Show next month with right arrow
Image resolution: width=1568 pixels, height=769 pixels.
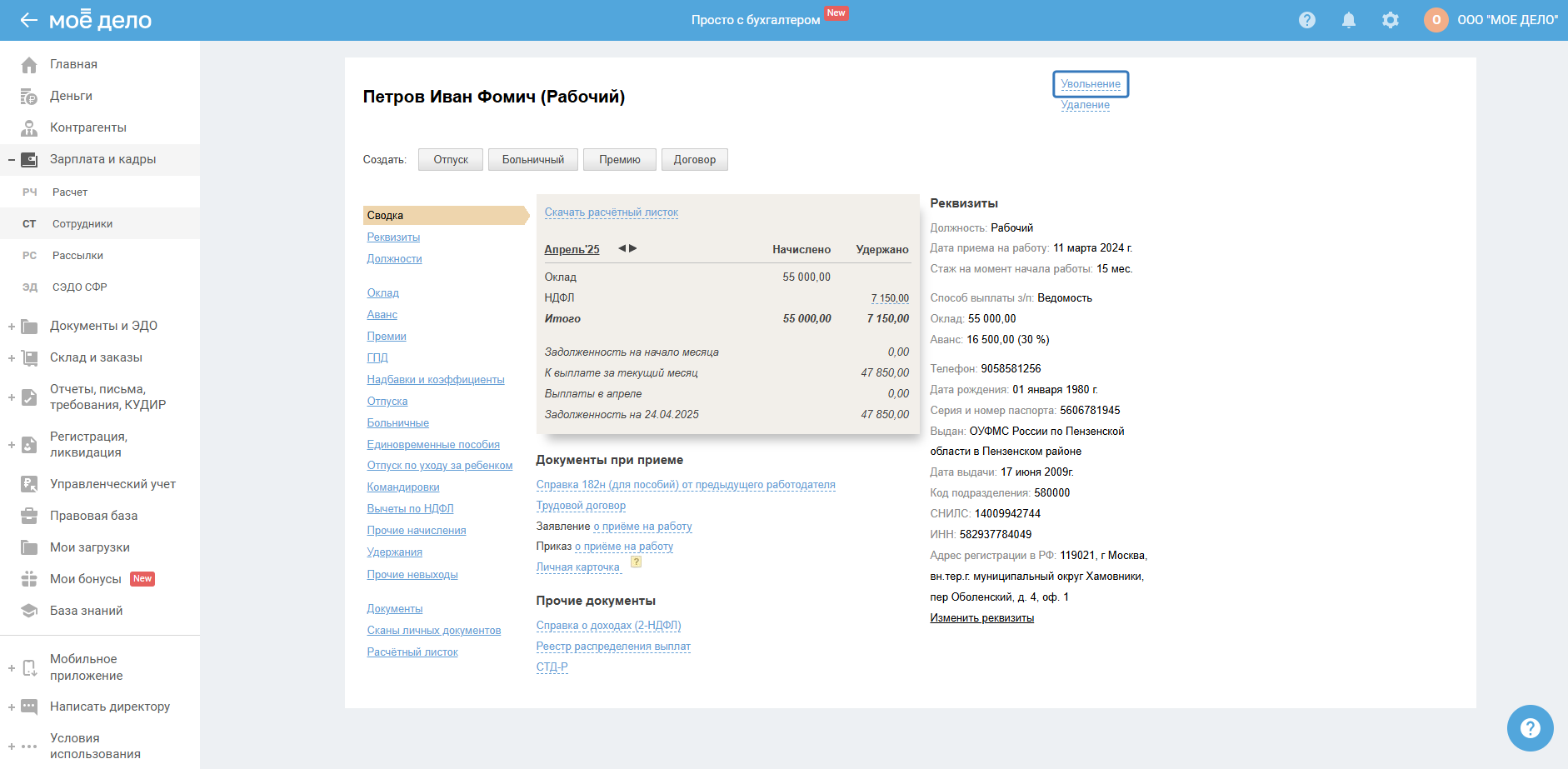click(x=633, y=248)
